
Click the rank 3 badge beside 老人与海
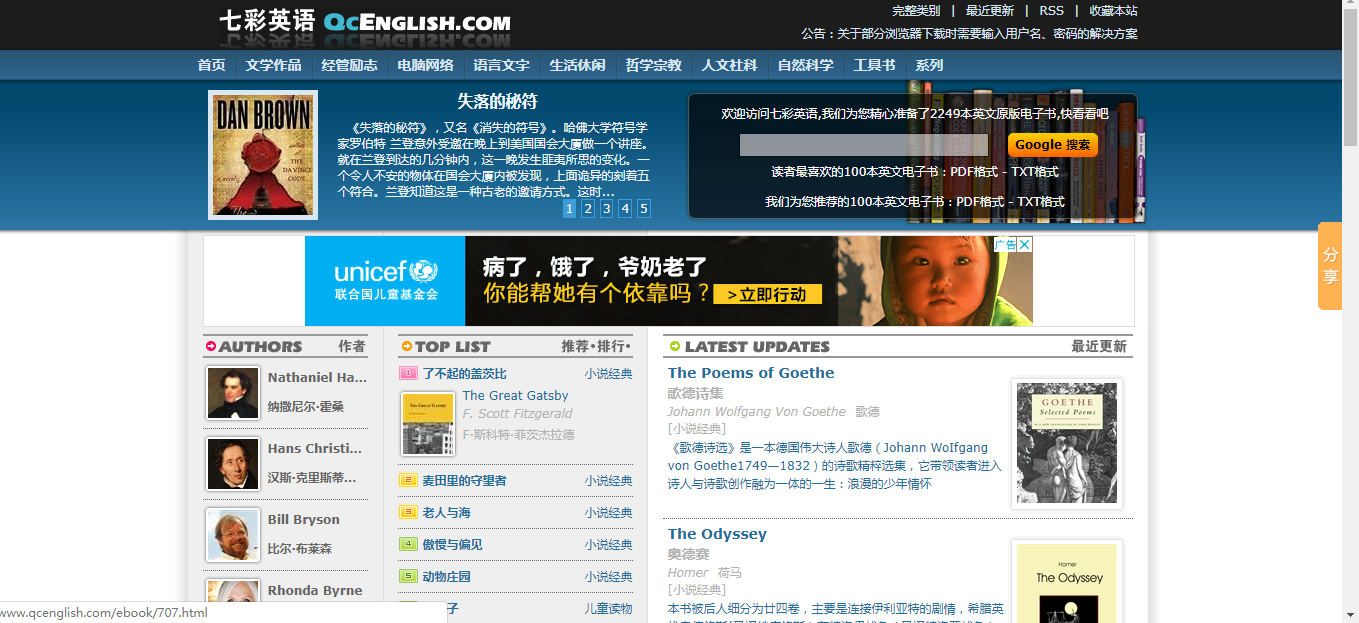point(408,512)
